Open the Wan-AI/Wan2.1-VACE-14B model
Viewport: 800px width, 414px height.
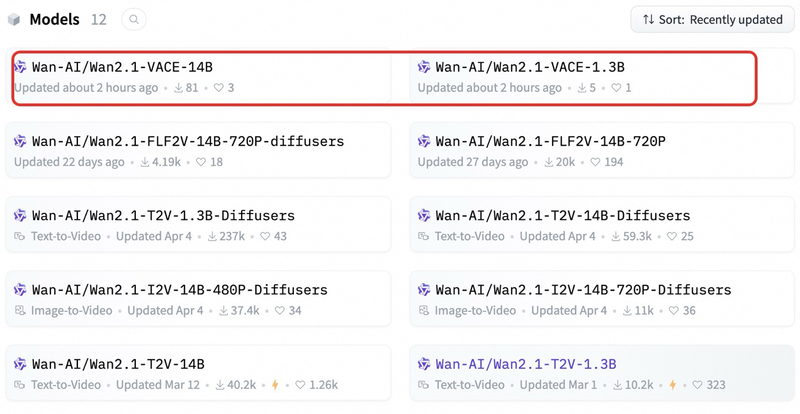(122, 67)
